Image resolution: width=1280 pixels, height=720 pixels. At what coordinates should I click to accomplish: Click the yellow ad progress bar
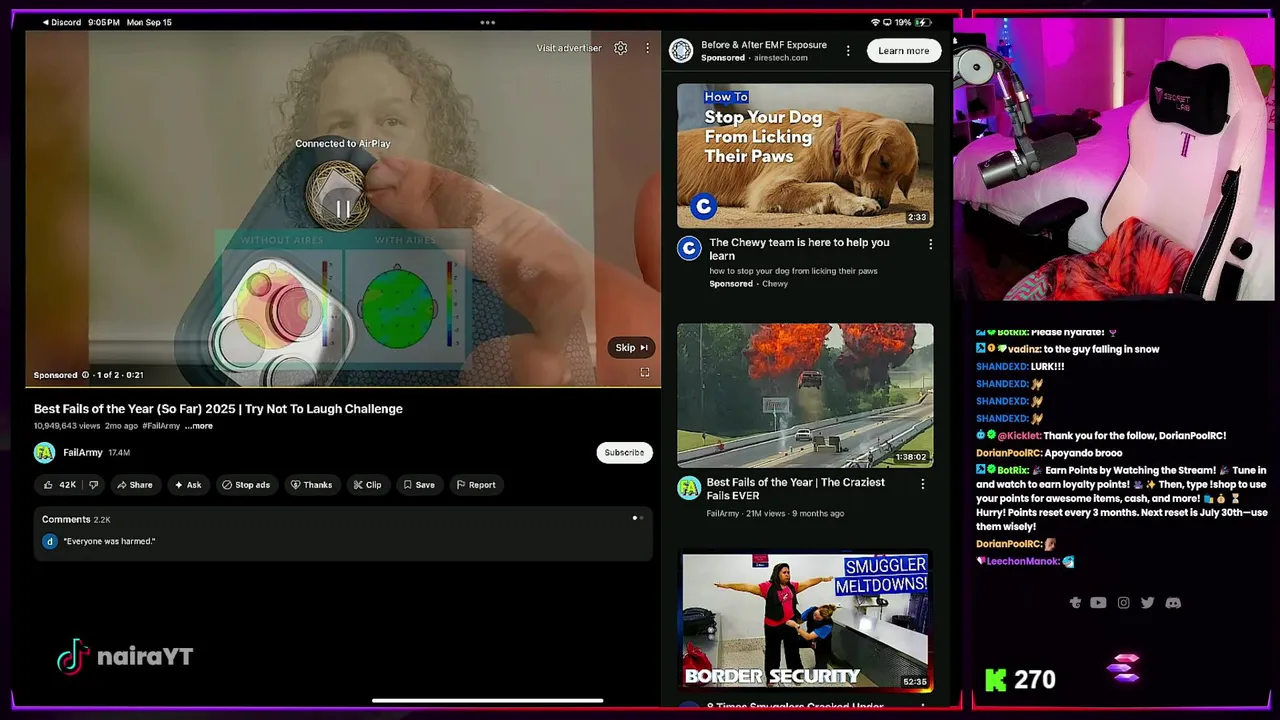click(343, 386)
